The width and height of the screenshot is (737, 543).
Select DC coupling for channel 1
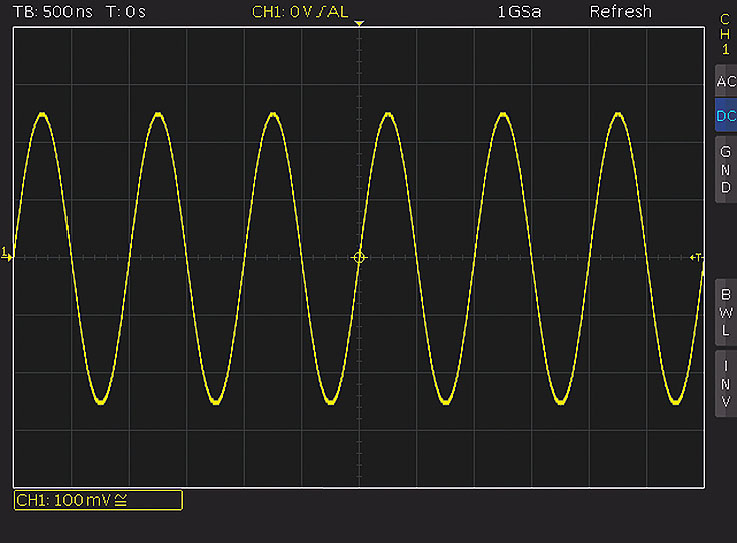(725, 116)
